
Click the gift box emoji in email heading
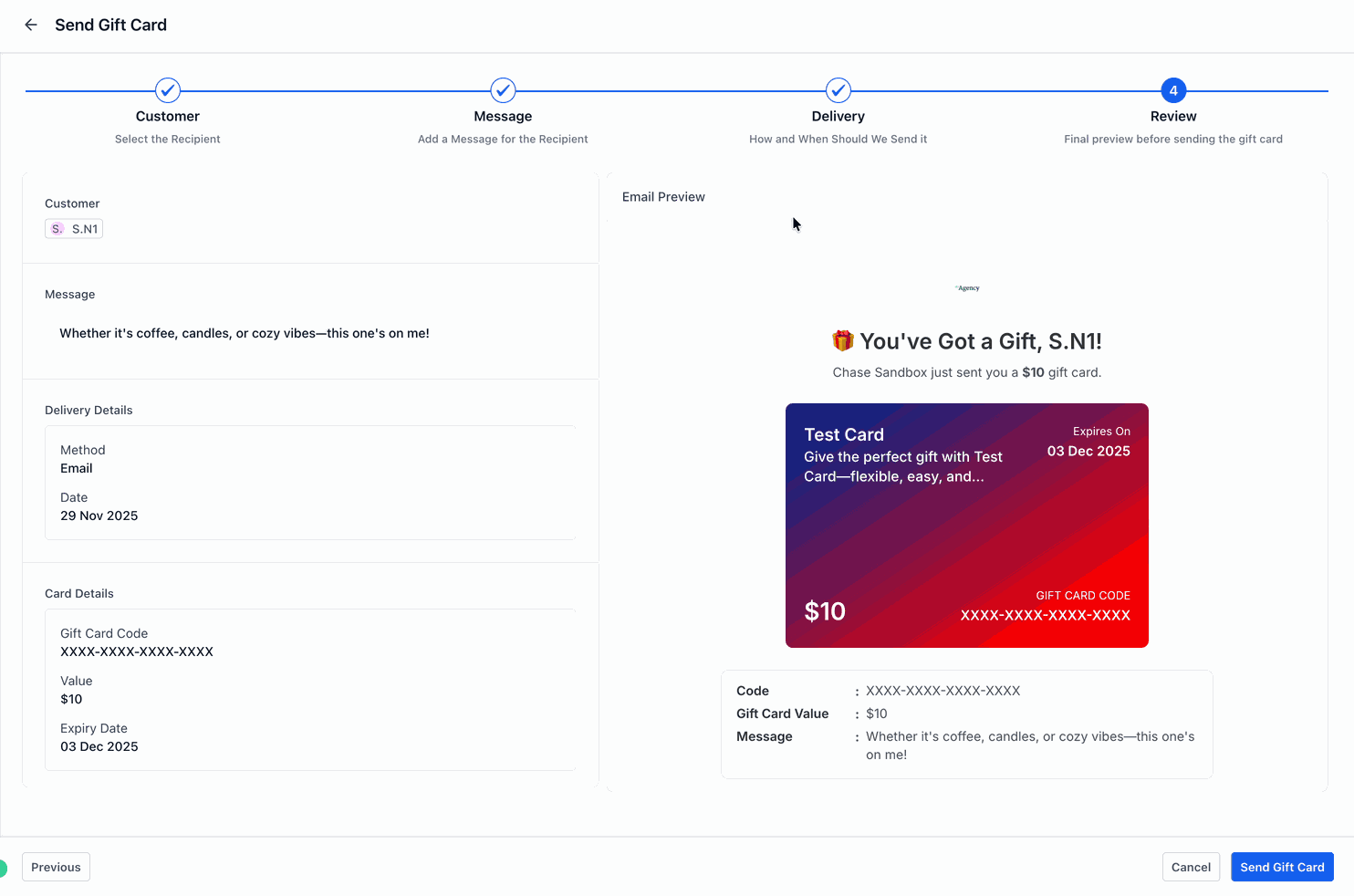click(843, 340)
